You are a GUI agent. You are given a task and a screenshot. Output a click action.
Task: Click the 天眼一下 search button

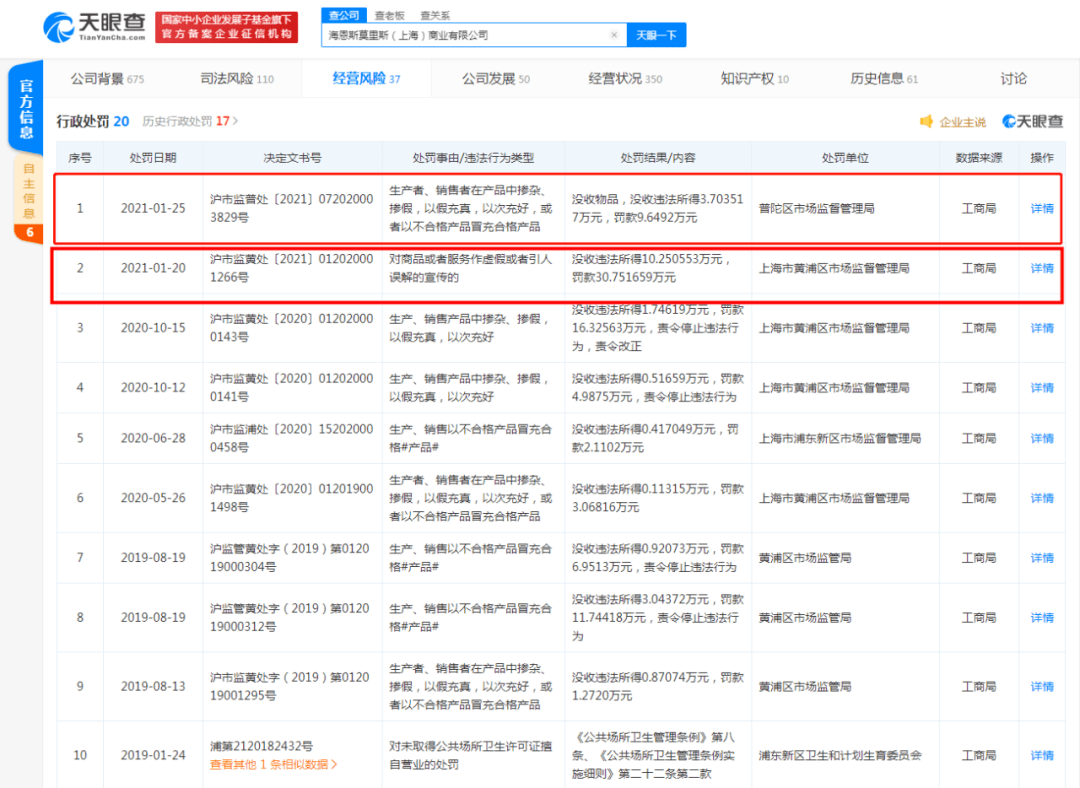click(x=656, y=35)
